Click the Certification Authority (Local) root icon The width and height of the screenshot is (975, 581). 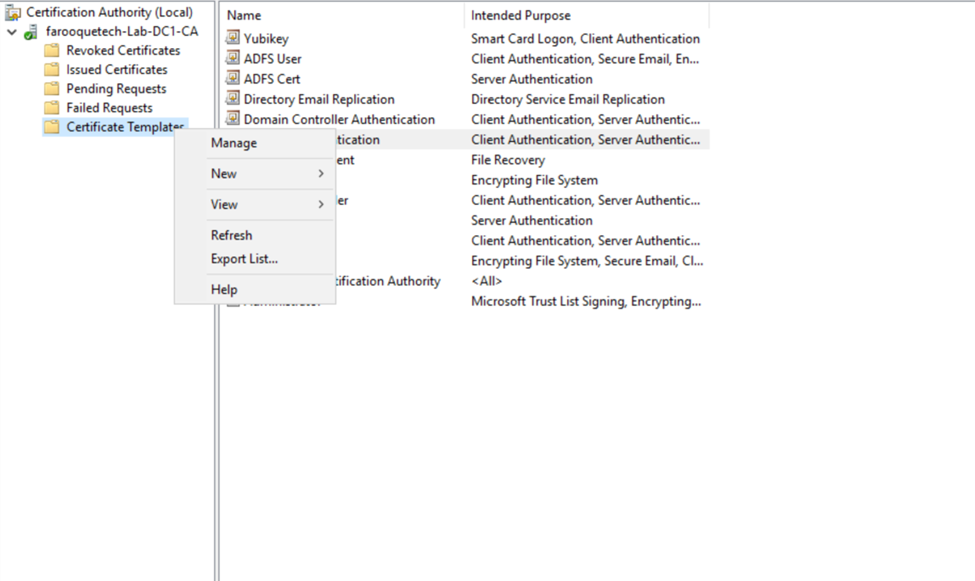click(12, 12)
